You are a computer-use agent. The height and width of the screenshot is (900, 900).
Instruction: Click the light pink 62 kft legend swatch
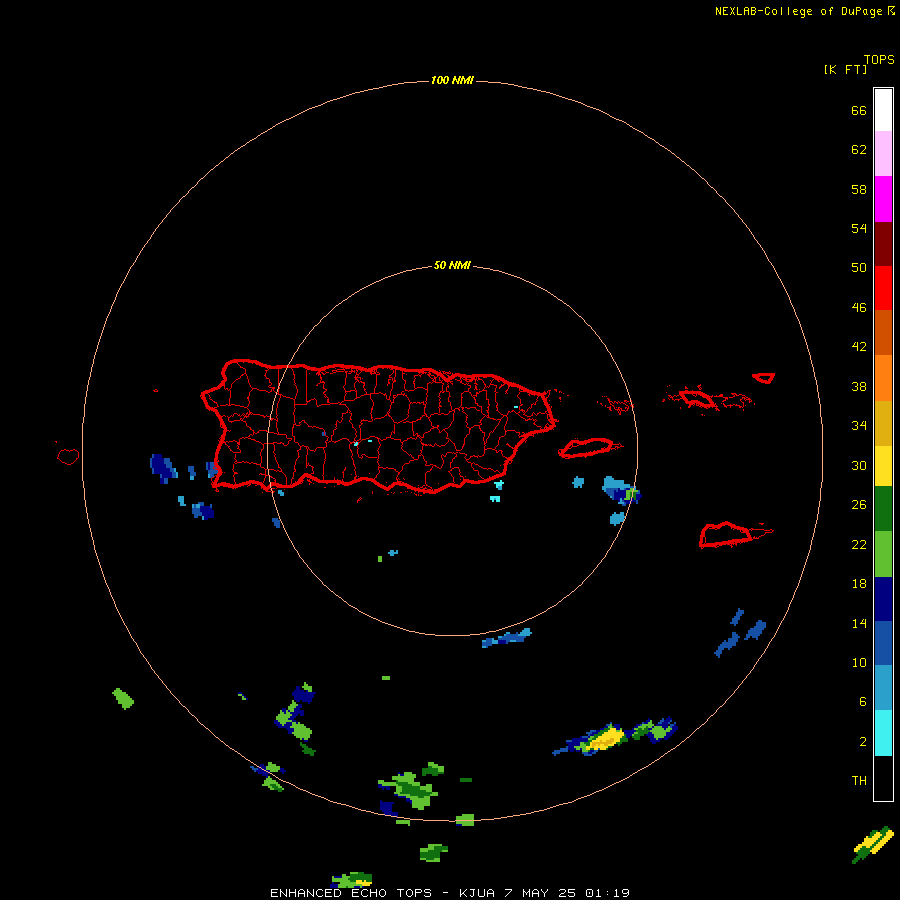pyautogui.click(x=883, y=153)
